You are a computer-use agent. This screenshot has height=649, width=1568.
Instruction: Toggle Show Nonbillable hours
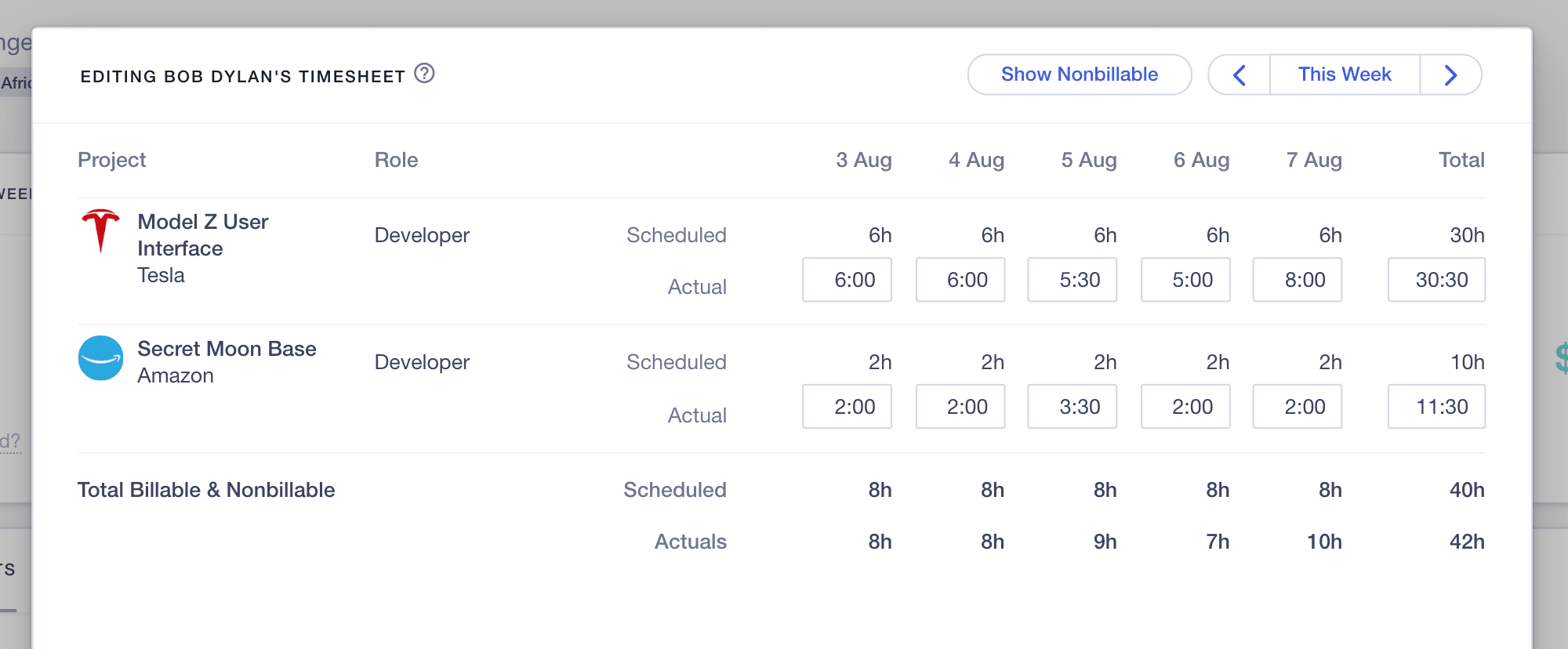pyautogui.click(x=1079, y=75)
